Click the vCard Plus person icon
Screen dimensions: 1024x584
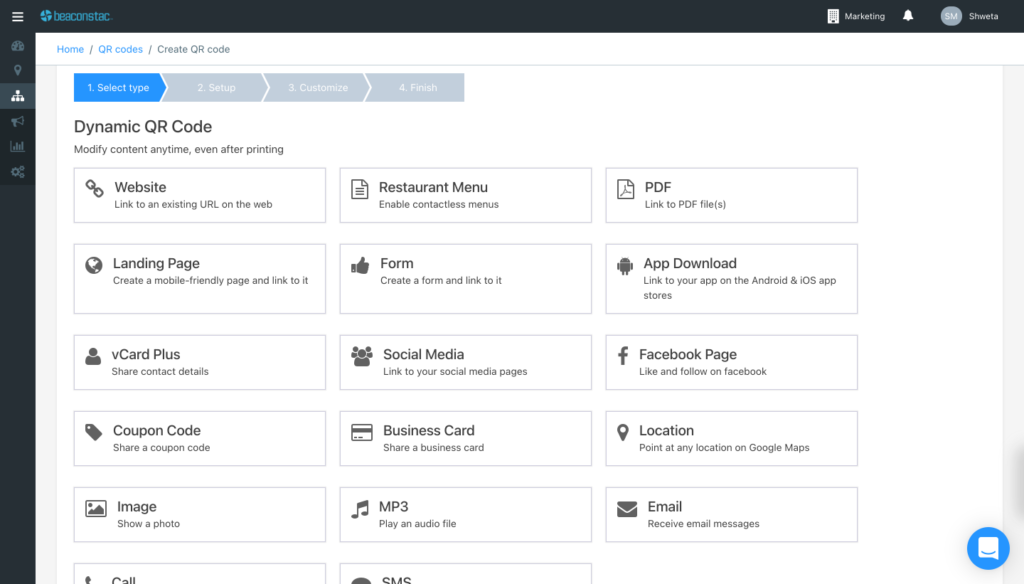click(x=93, y=356)
